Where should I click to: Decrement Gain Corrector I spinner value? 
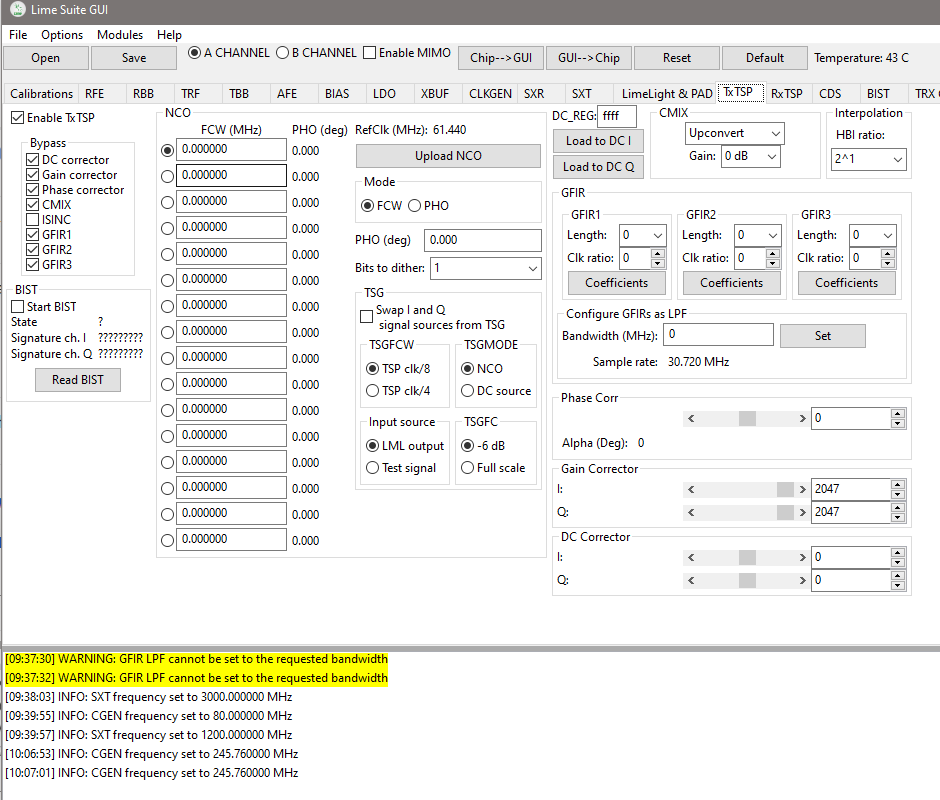(897, 494)
